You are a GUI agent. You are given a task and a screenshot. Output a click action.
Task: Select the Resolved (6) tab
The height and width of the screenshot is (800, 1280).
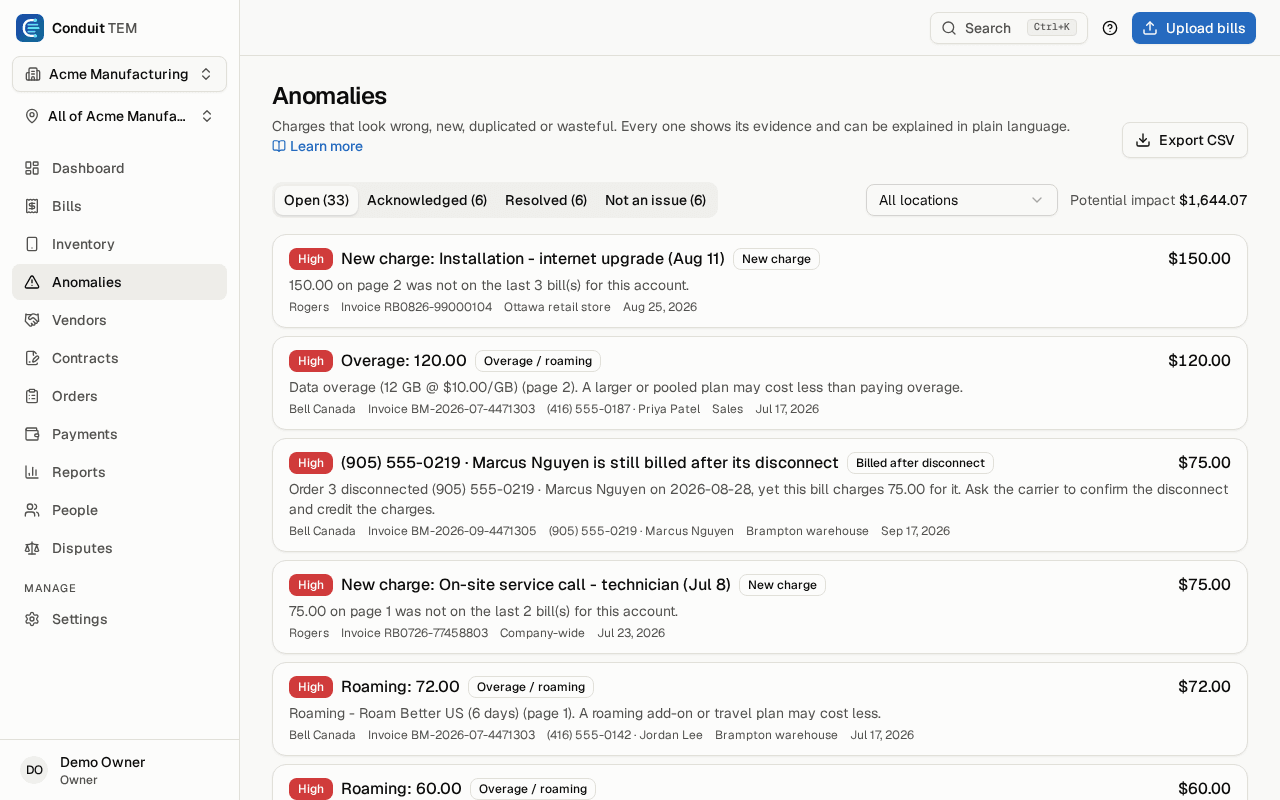(x=546, y=200)
